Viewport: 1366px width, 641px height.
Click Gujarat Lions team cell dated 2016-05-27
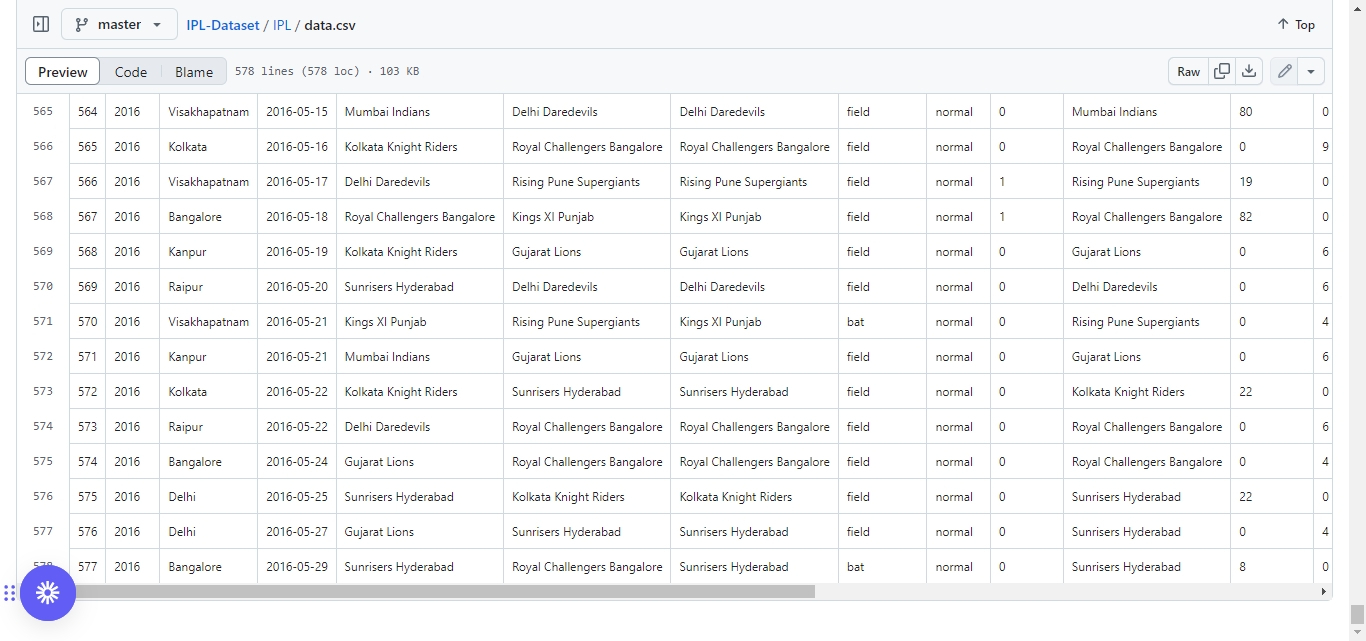[x=420, y=532]
